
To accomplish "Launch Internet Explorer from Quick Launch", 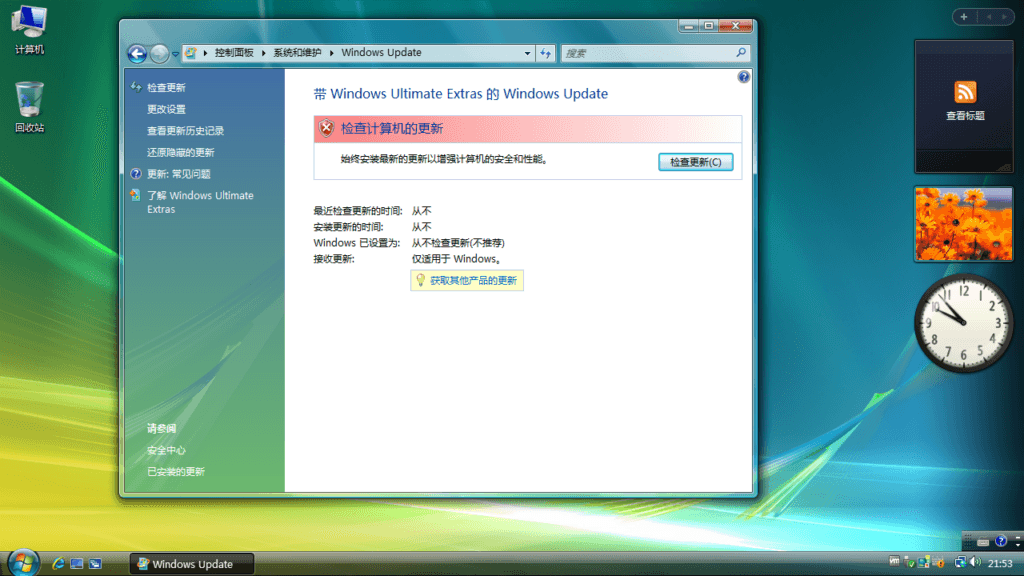I will pyautogui.click(x=58, y=563).
